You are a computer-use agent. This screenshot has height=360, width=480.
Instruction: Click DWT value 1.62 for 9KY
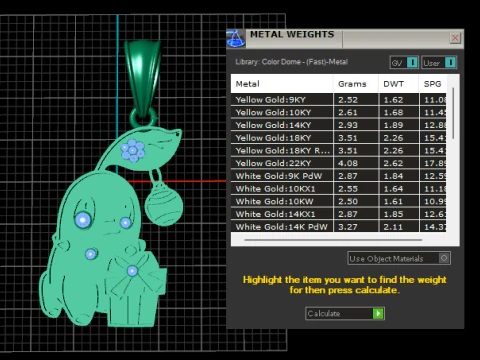393,100
